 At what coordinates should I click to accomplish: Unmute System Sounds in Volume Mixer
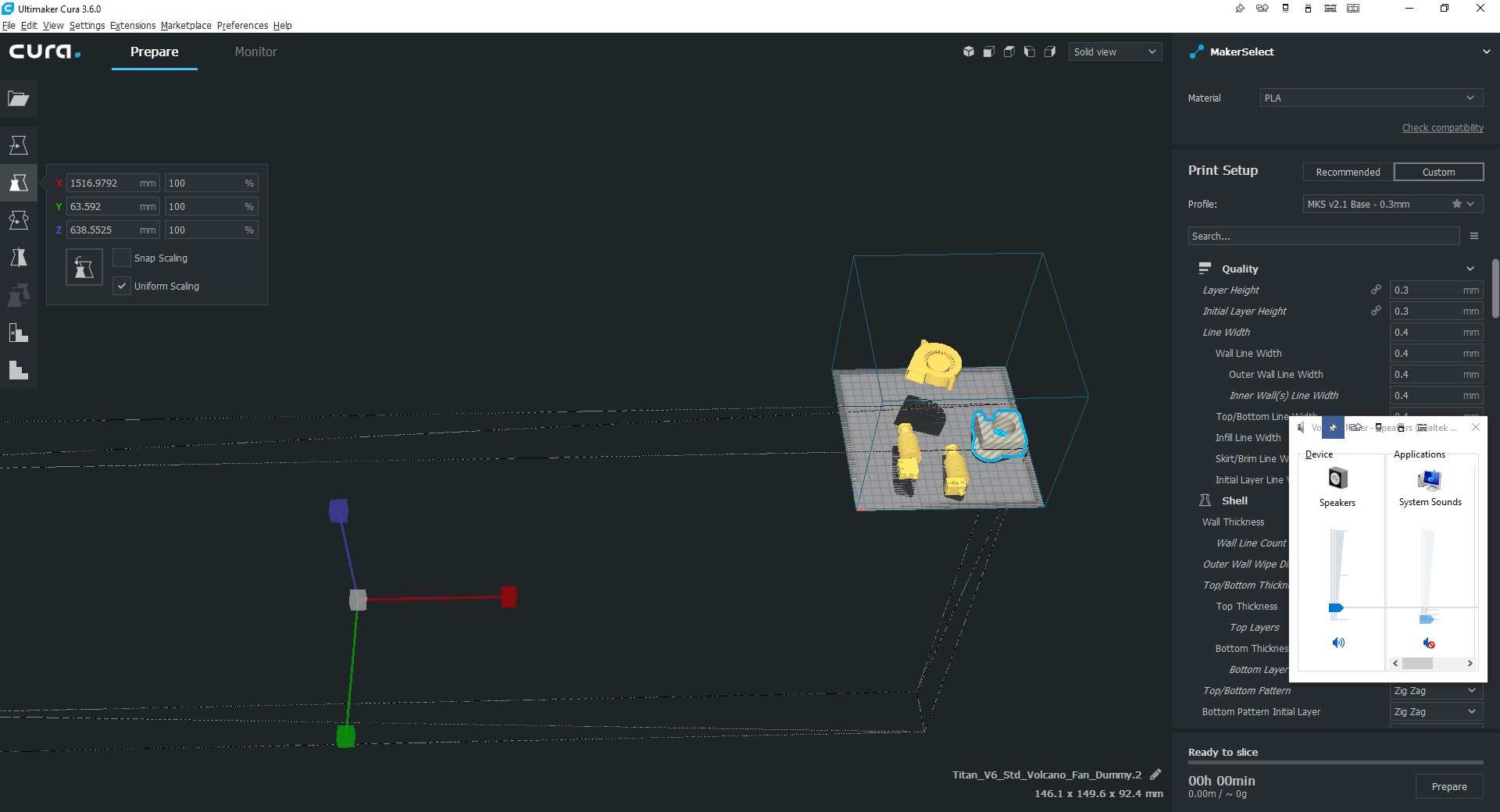tap(1429, 643)
